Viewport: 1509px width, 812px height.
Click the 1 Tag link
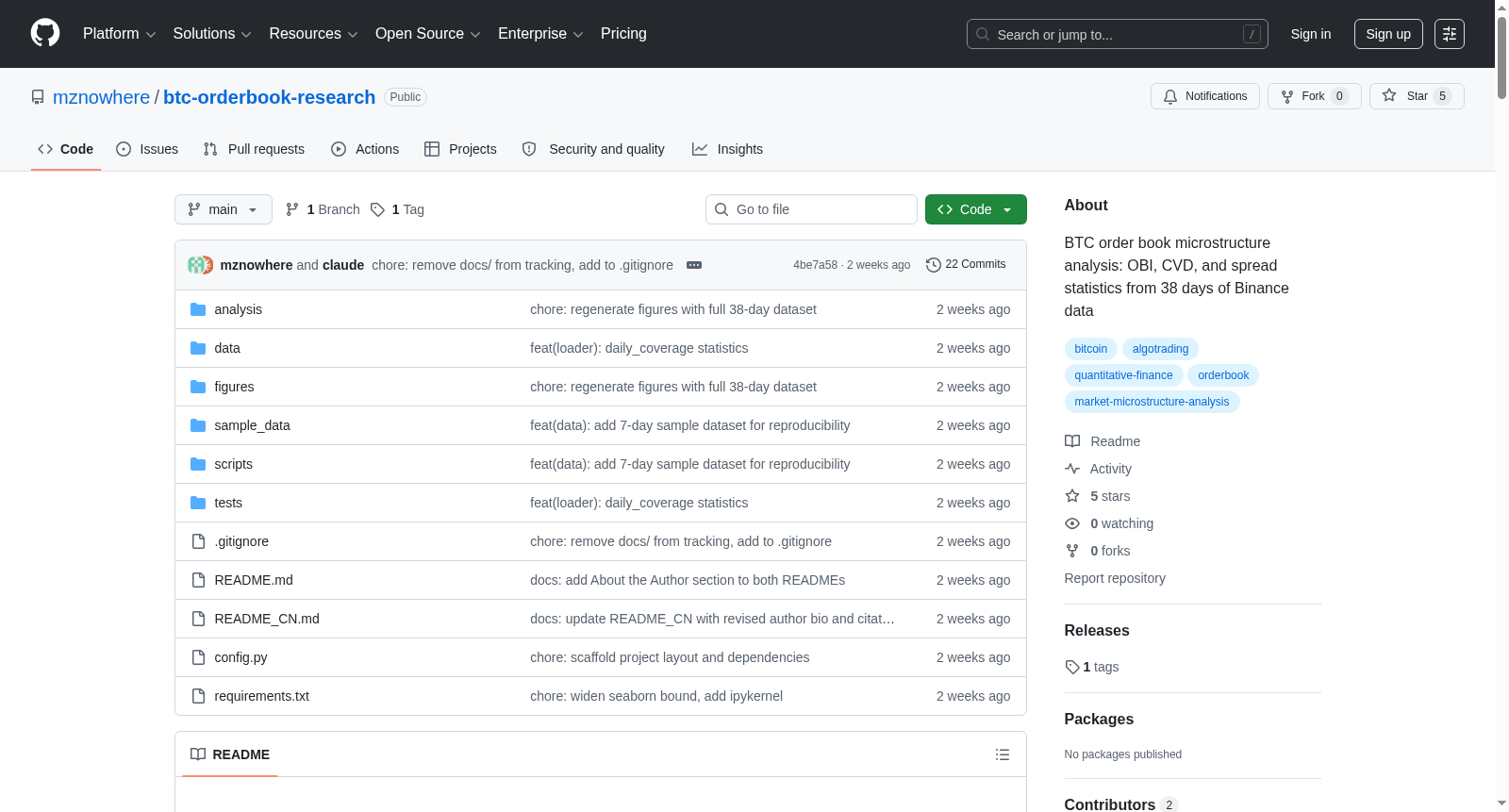tap(397, 209)
